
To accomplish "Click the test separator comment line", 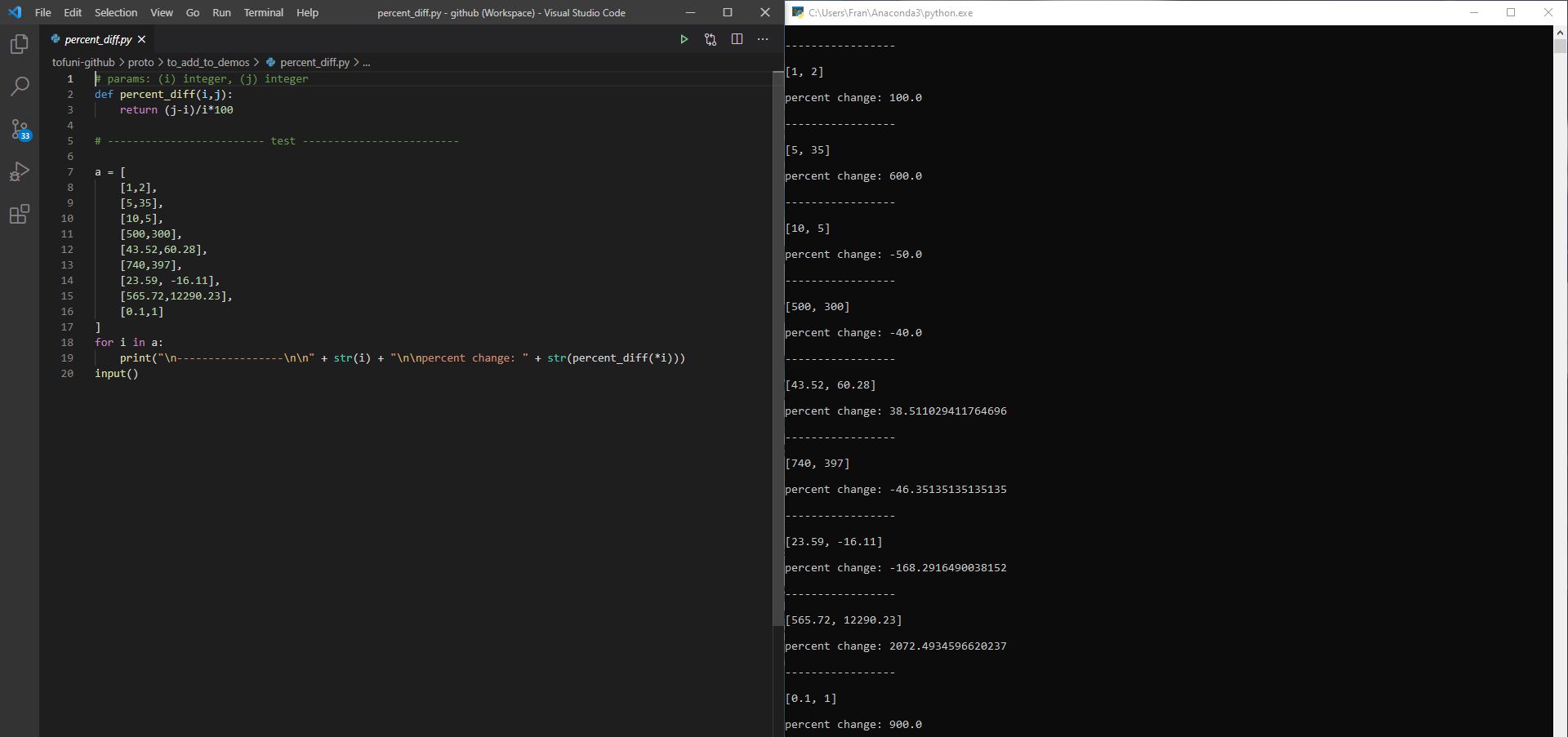I will pos(277,141).
